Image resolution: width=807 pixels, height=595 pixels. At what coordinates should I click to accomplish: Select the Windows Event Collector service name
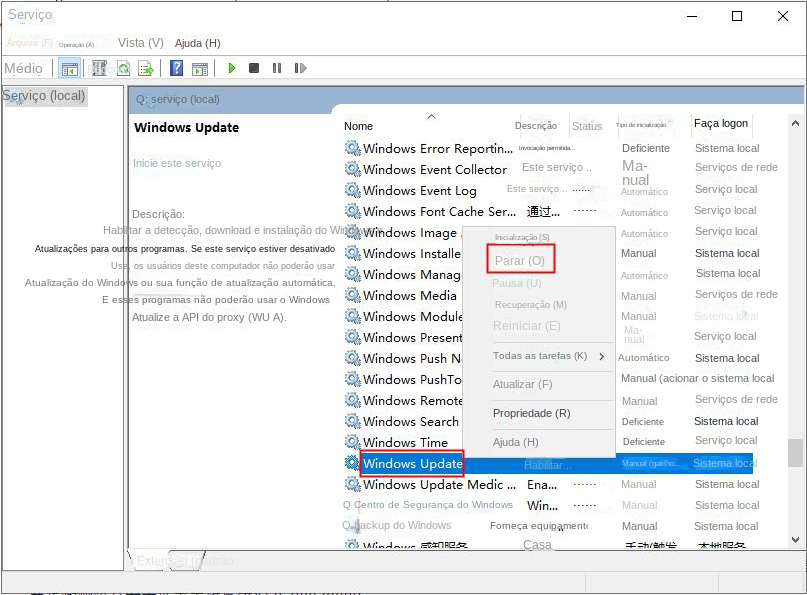click(x=435, y=169)
